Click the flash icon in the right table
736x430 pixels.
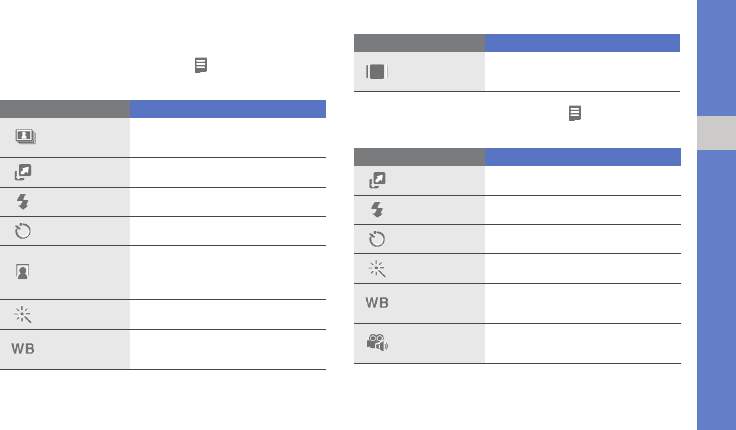tap(377, 209)
